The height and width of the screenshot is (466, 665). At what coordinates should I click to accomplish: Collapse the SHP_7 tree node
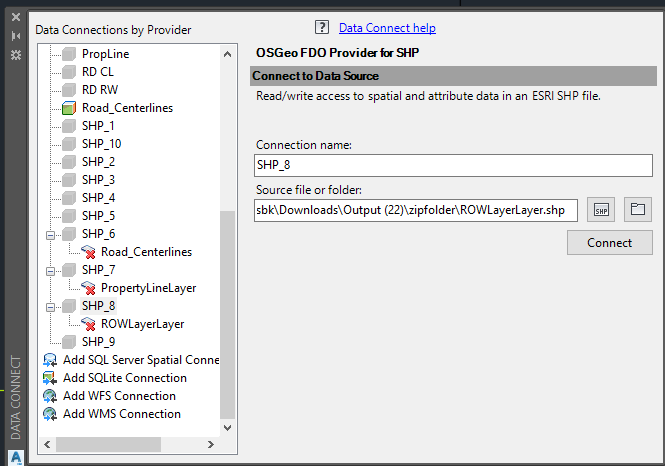point(50,270)
